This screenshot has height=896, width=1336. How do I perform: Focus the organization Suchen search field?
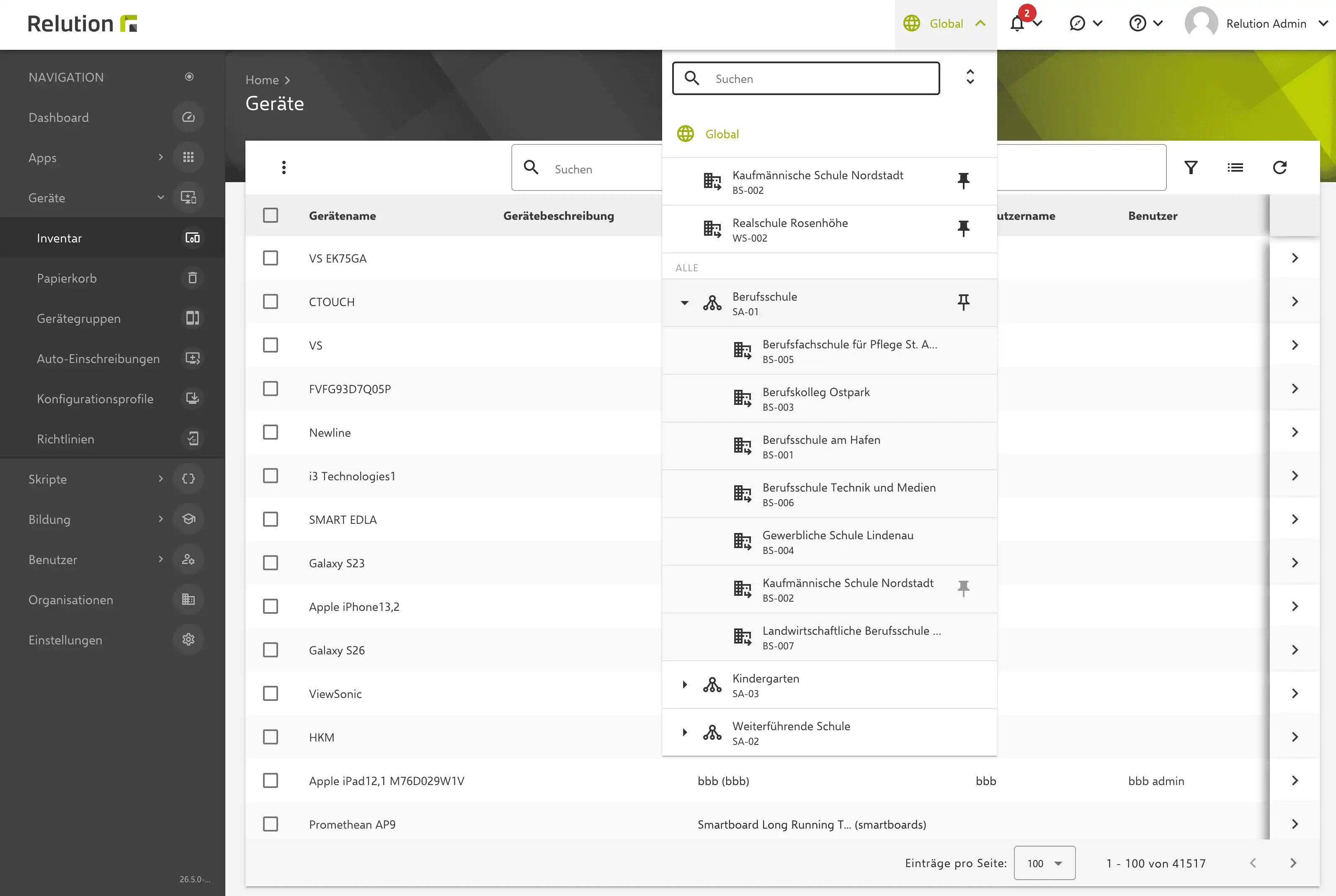[x=806, y=78]
